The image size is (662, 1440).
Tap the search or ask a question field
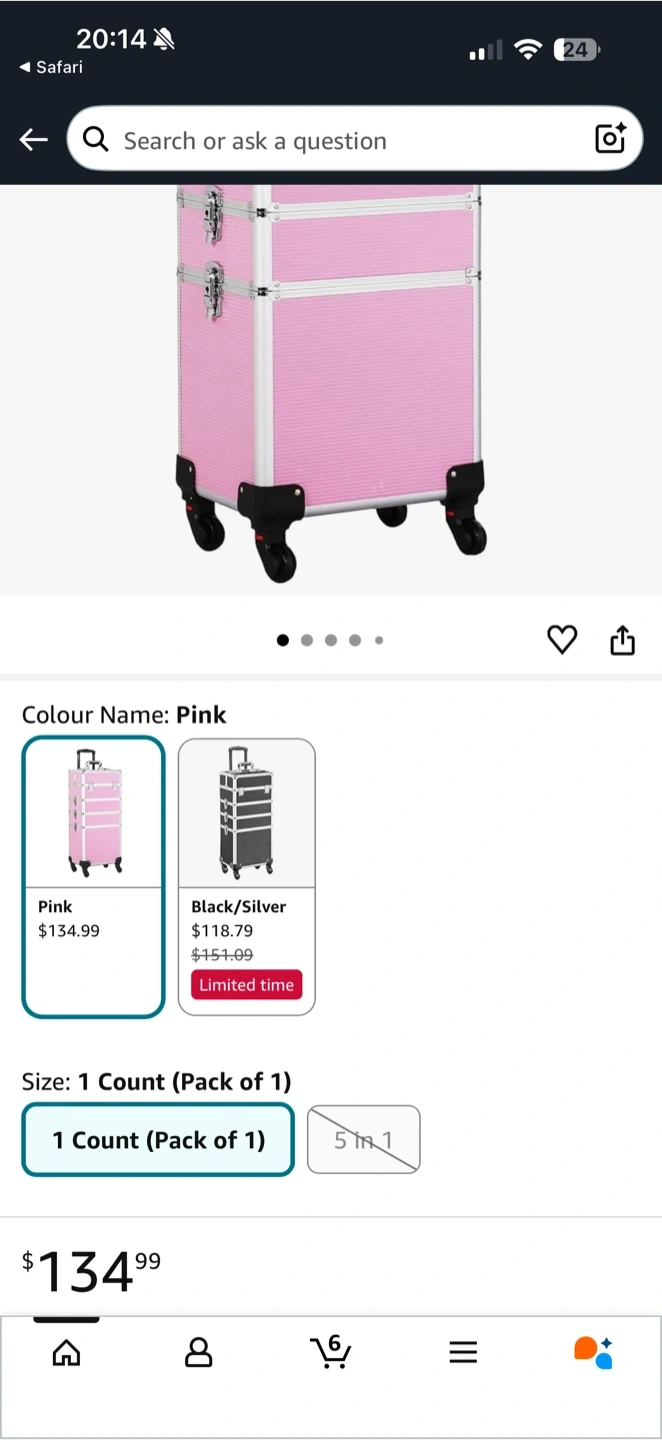click(x=340, y=140)
